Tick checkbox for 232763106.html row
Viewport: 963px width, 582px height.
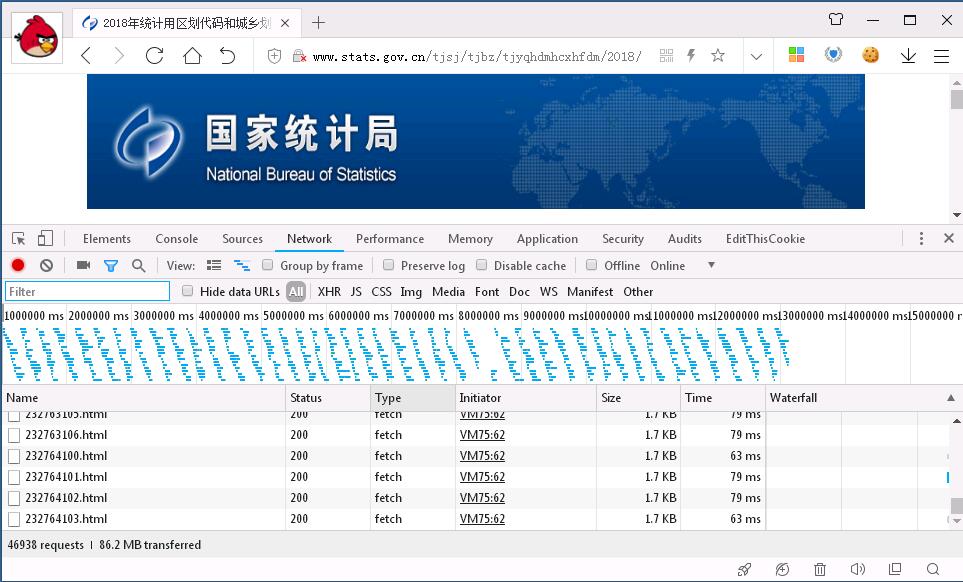[14, 435]
